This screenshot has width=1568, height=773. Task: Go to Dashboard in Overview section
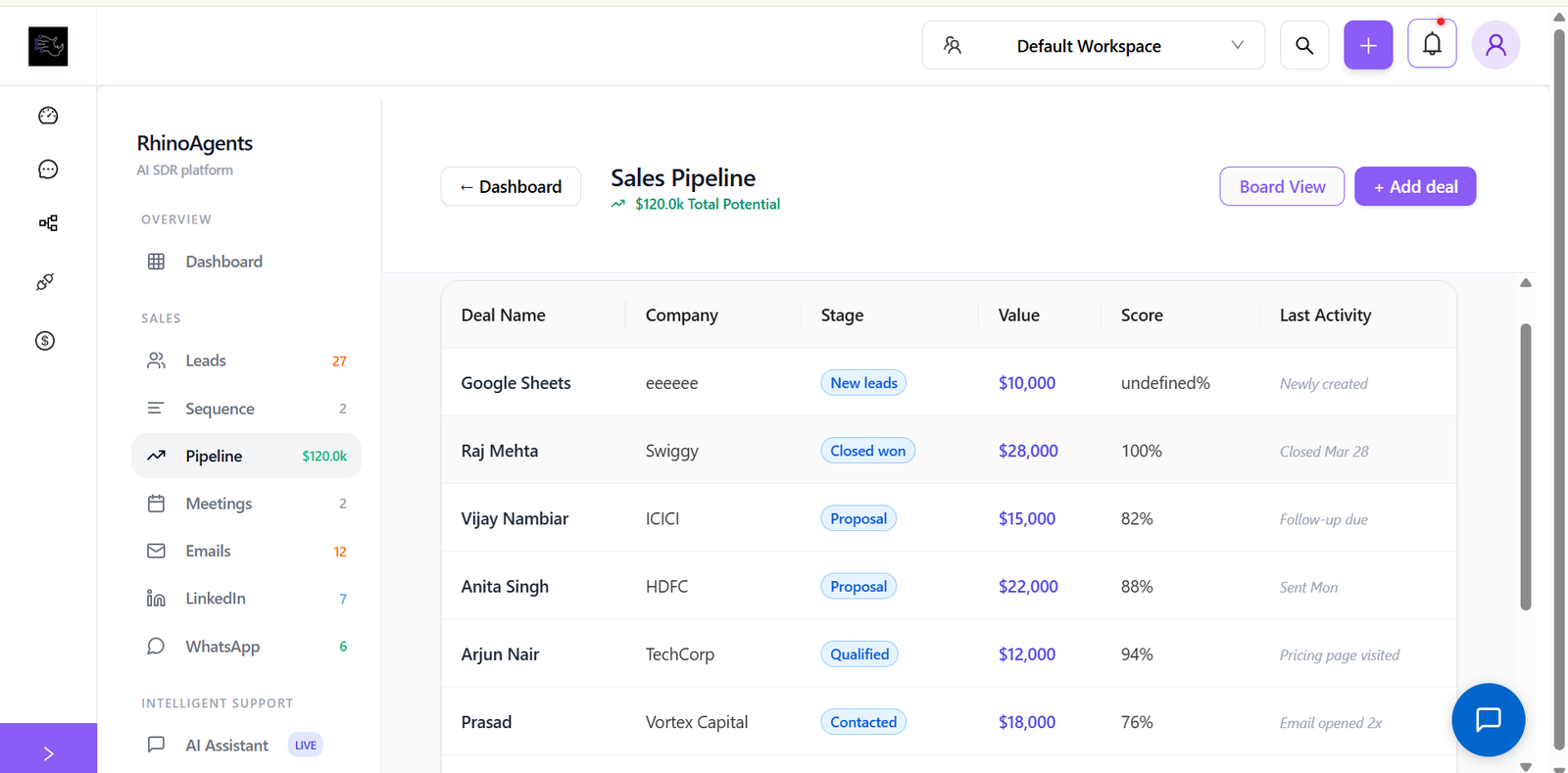[246, 262]
